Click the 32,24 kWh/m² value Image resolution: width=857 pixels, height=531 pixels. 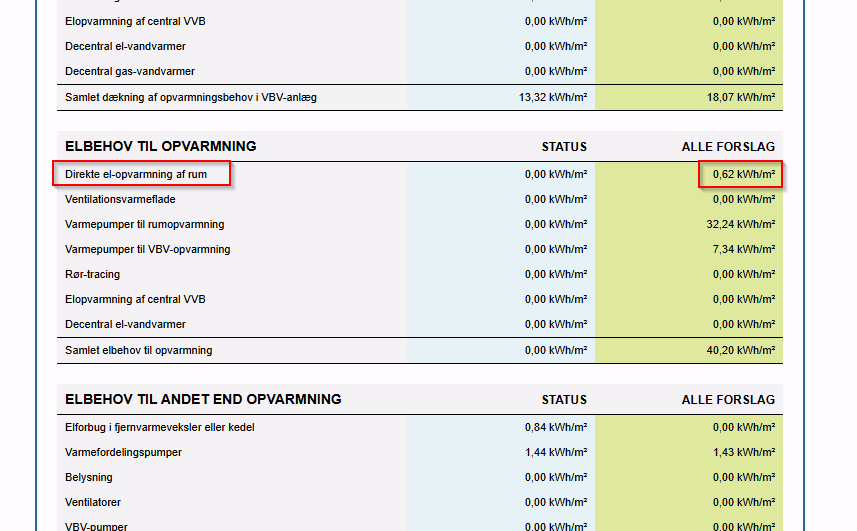tap(740, 224)
